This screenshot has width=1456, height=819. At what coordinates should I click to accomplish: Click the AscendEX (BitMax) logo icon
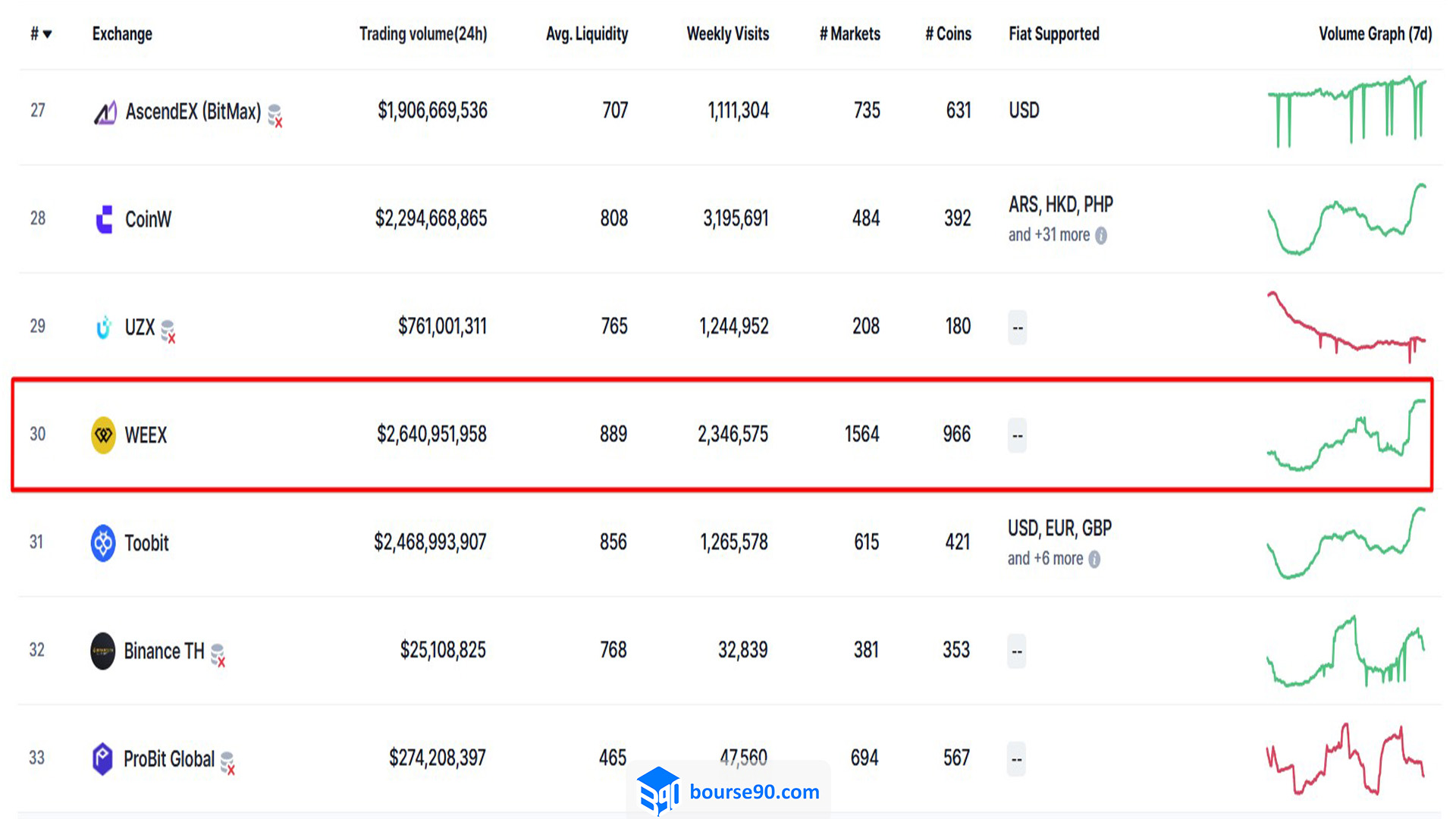click(x=105, y=112)
